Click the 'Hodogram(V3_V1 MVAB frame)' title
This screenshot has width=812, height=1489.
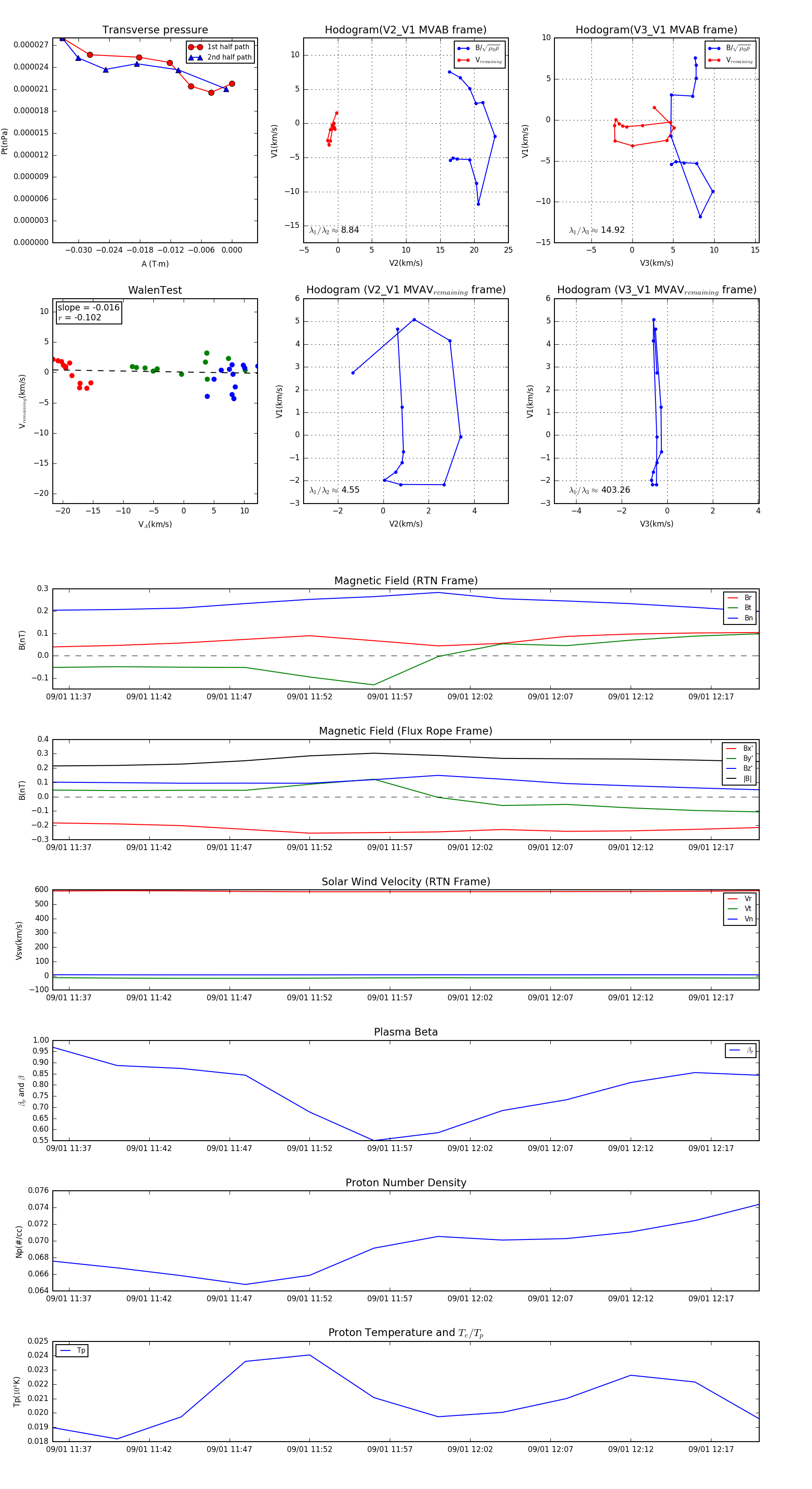[656, 30]
